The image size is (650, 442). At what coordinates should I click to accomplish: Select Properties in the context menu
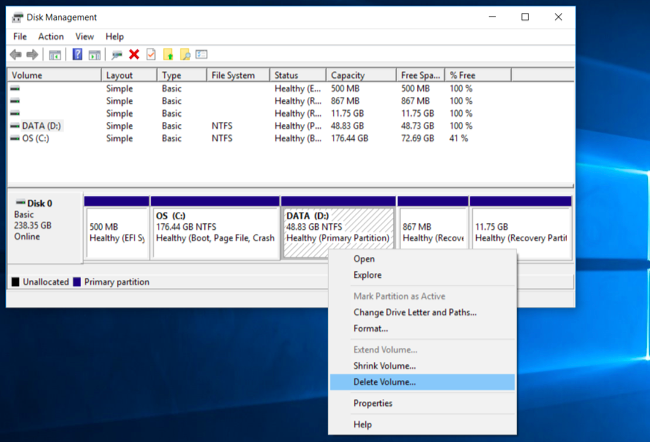pos(372,403)
